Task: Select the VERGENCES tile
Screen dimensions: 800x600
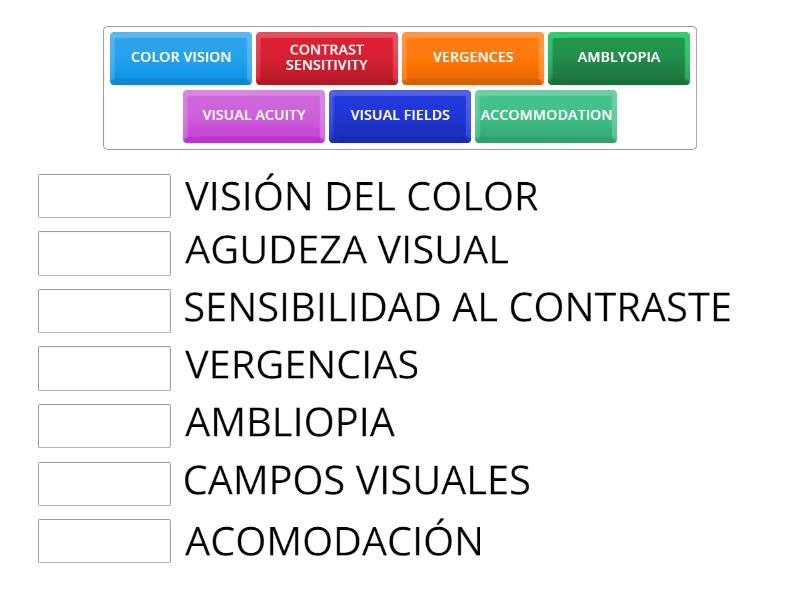Action: click(471, 57)
